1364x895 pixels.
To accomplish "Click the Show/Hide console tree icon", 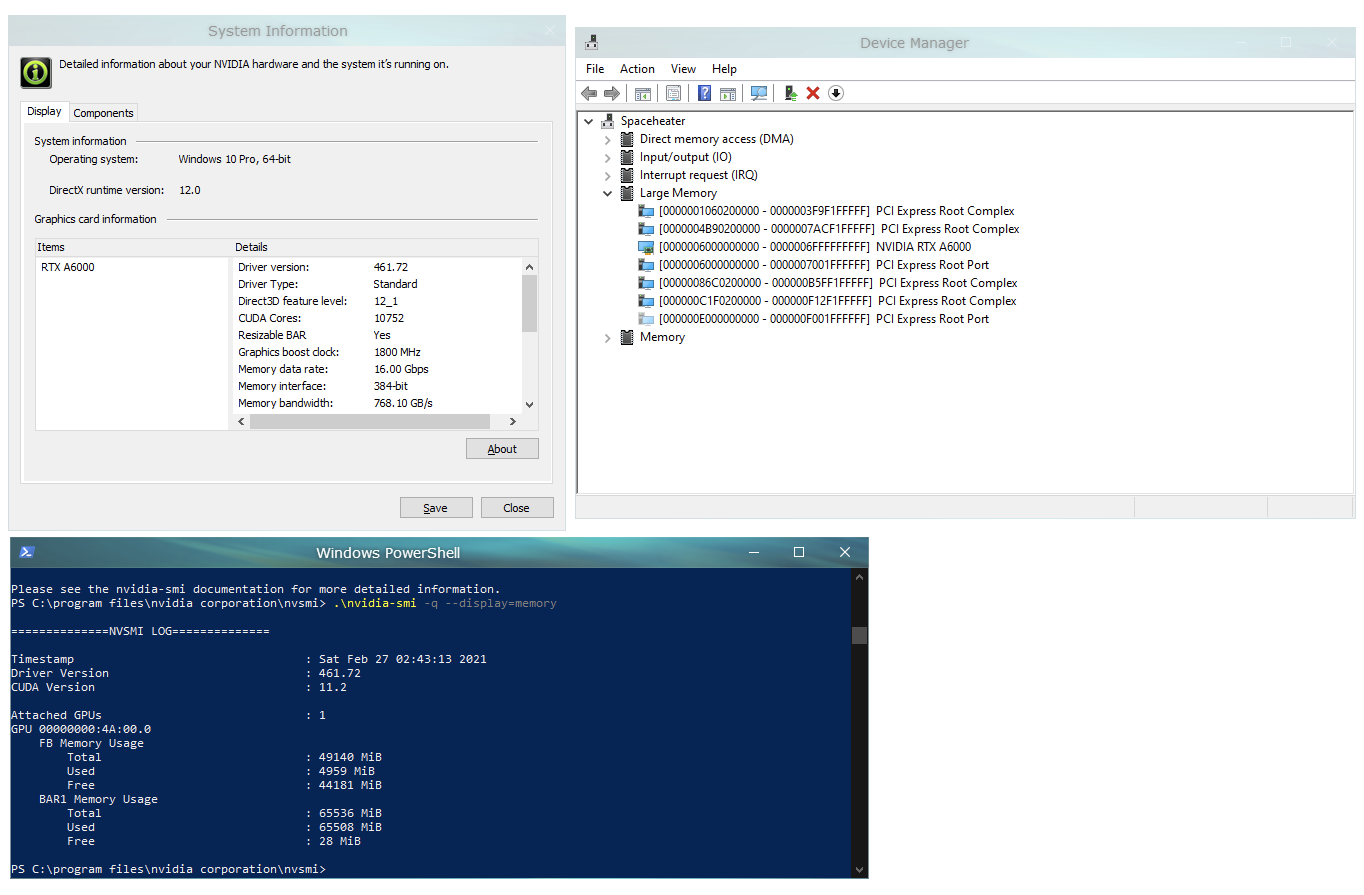I will tap(643, 93).
